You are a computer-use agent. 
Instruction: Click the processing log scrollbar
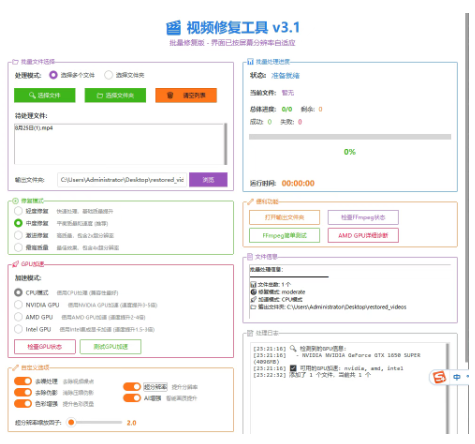pos(448,388)
